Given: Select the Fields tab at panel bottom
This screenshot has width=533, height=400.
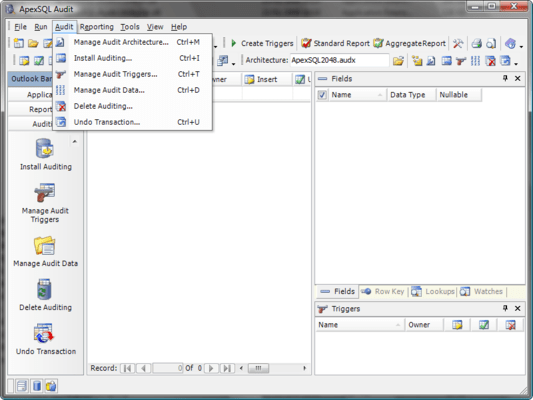Looking at the screenshot, I should [338, 292].
